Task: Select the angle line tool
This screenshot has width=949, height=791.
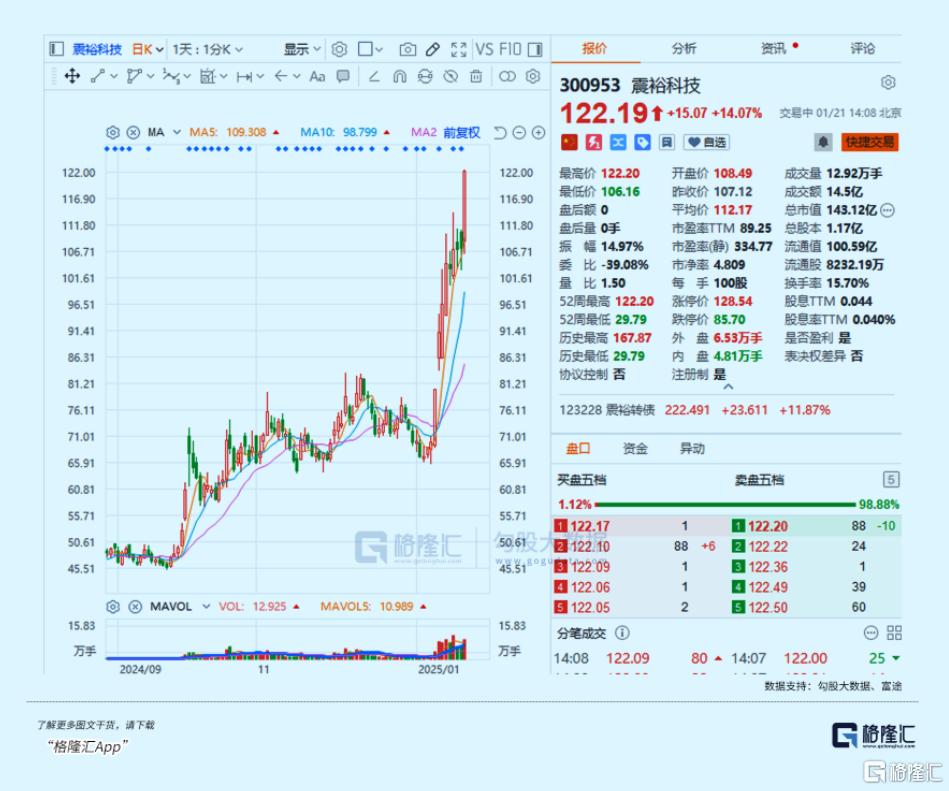Action: 374,76
